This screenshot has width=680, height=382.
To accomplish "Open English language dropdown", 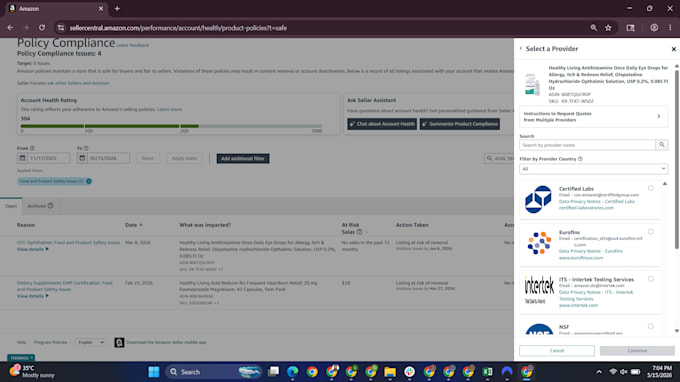I will coord(90,343).
